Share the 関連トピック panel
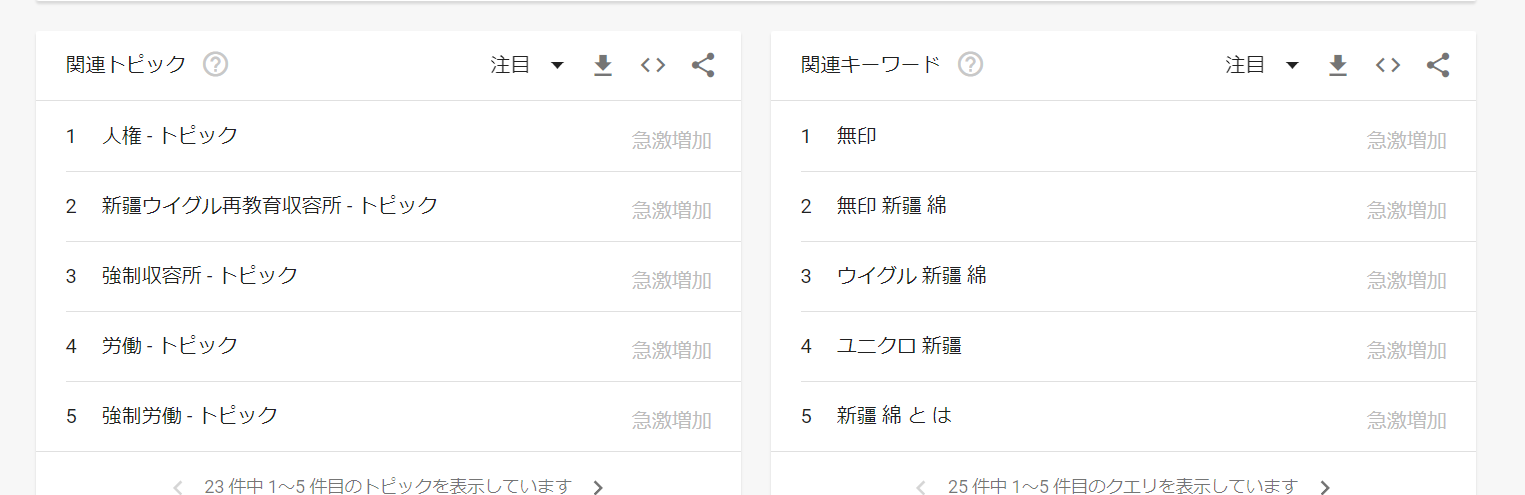This screenshot has width=1525, height=495. (x=703, y=65)
